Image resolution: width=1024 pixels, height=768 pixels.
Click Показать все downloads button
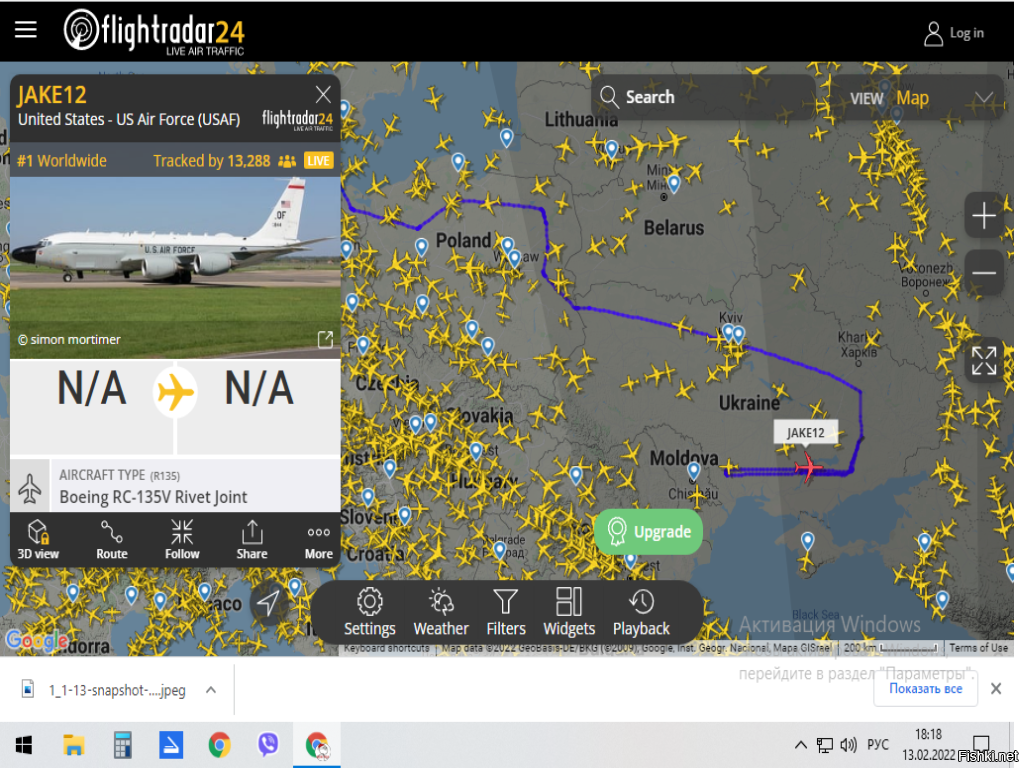(x=925, y=689)
